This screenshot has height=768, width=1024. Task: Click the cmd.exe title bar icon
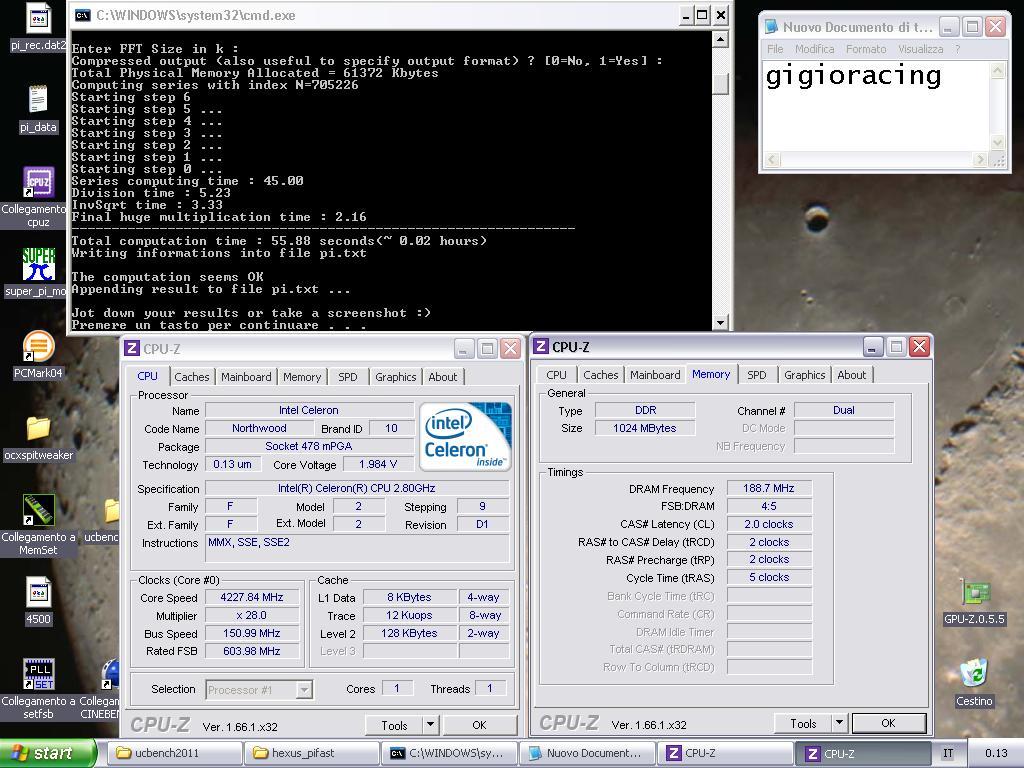(83, 15)
